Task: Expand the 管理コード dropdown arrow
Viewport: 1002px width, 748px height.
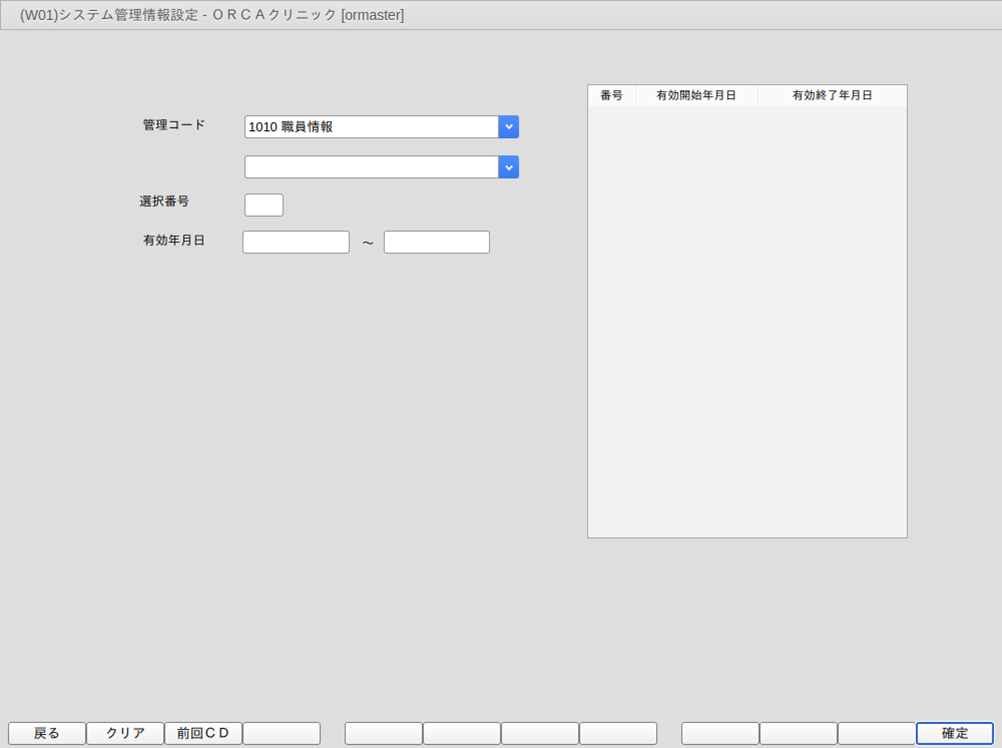Action: [509, 126]
